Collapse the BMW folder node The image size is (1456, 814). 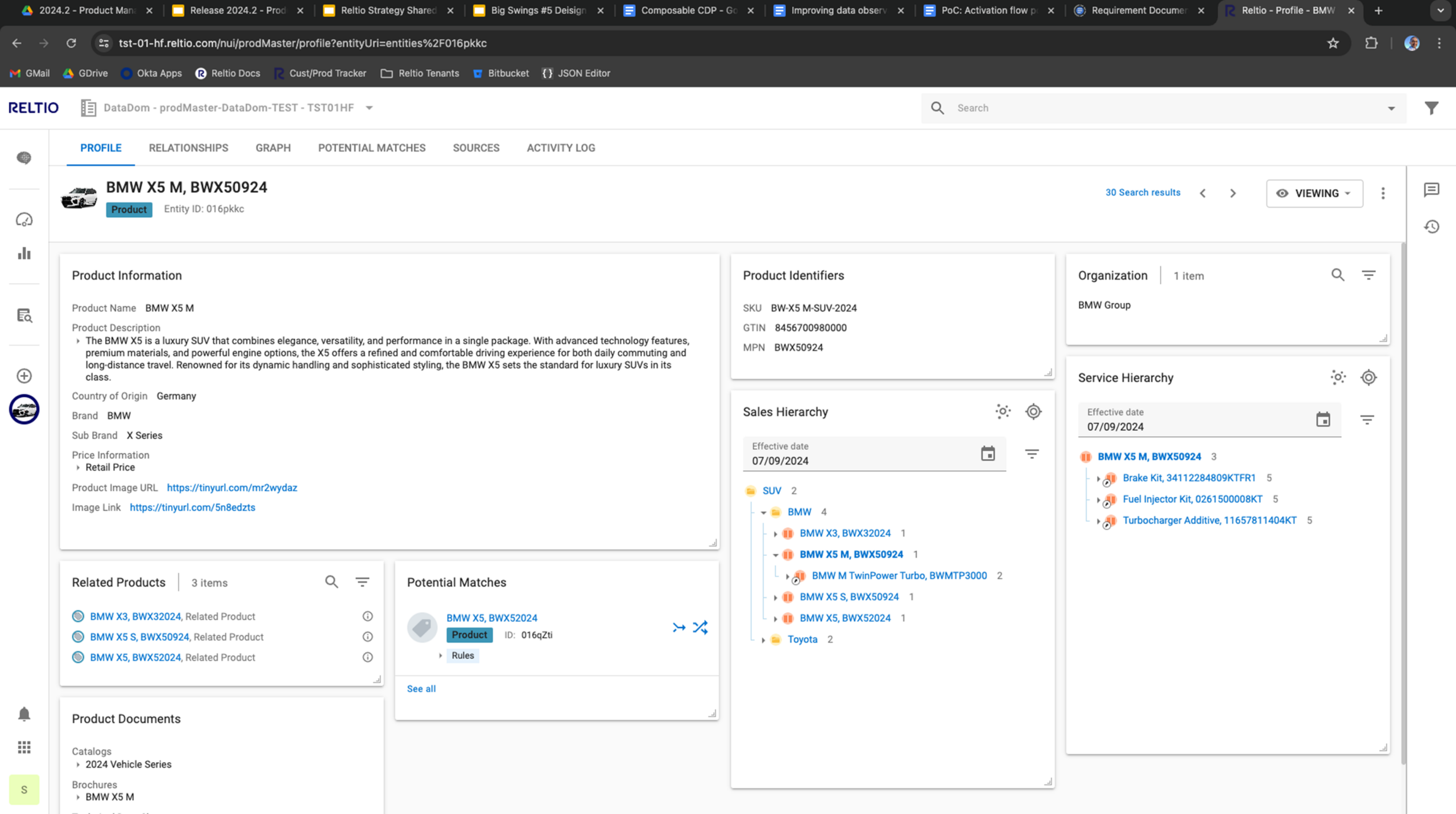tap(763, 513)
